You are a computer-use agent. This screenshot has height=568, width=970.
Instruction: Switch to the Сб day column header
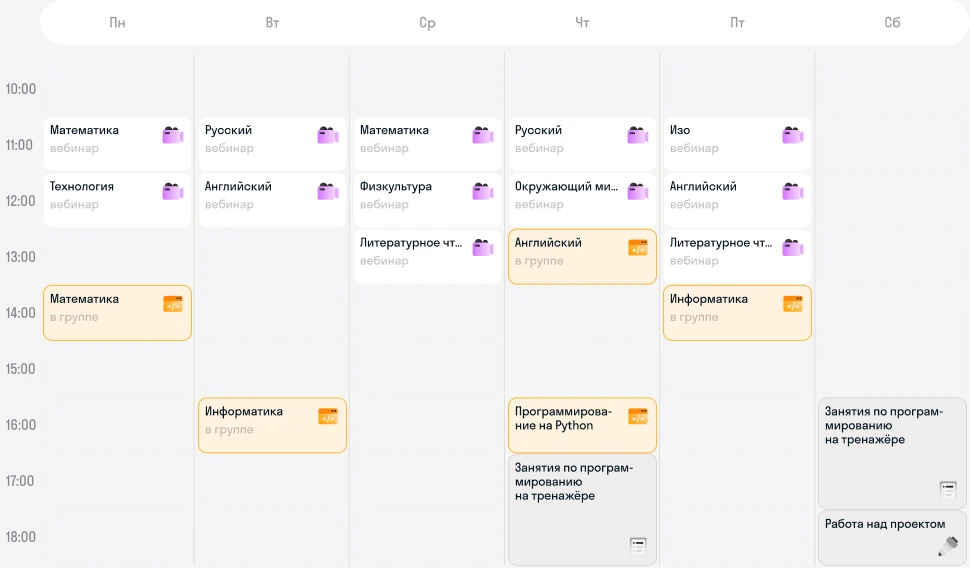click(x=892, y=23)
